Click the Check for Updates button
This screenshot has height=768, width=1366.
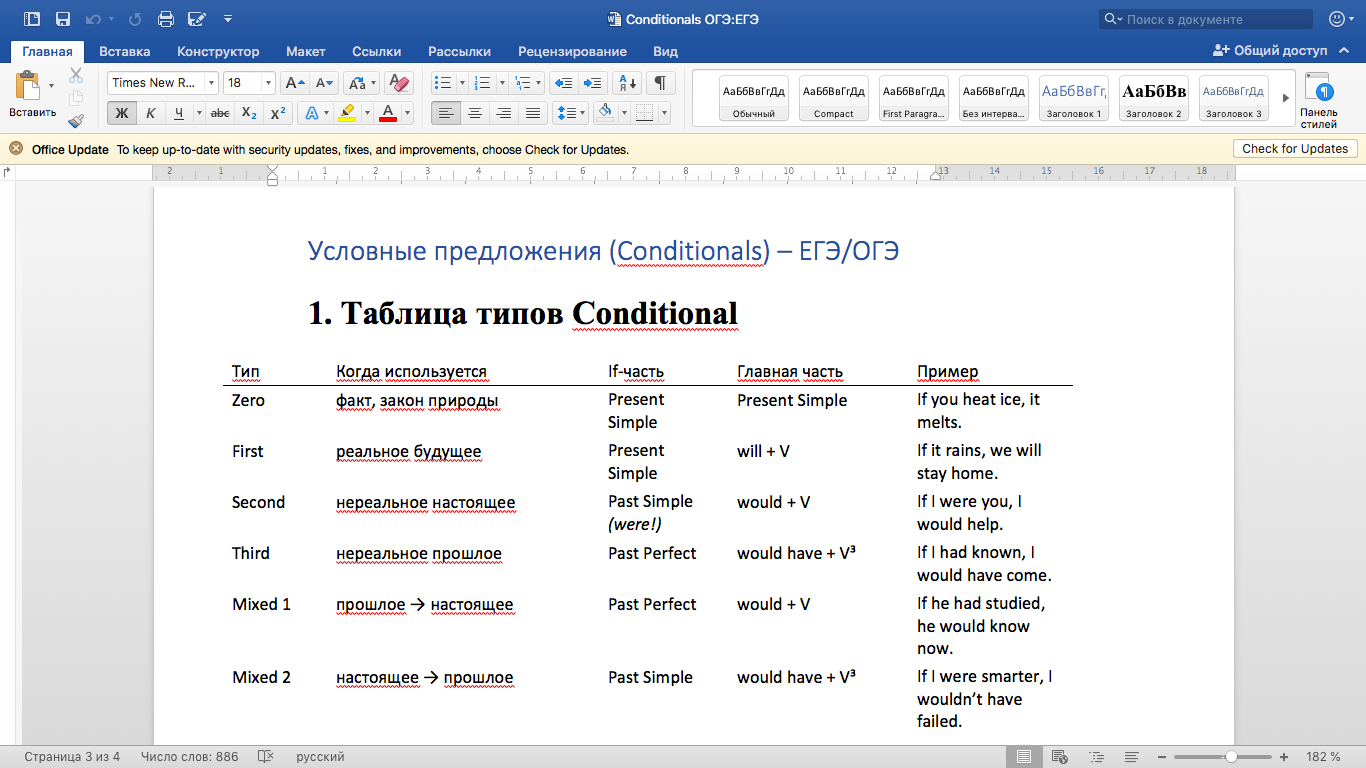(x=1295, y=149)
